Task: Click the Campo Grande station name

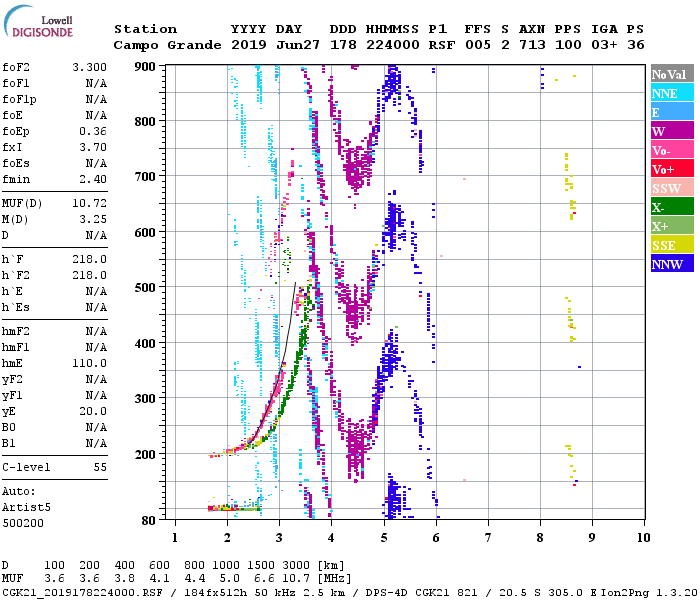Action: point(167,45)
